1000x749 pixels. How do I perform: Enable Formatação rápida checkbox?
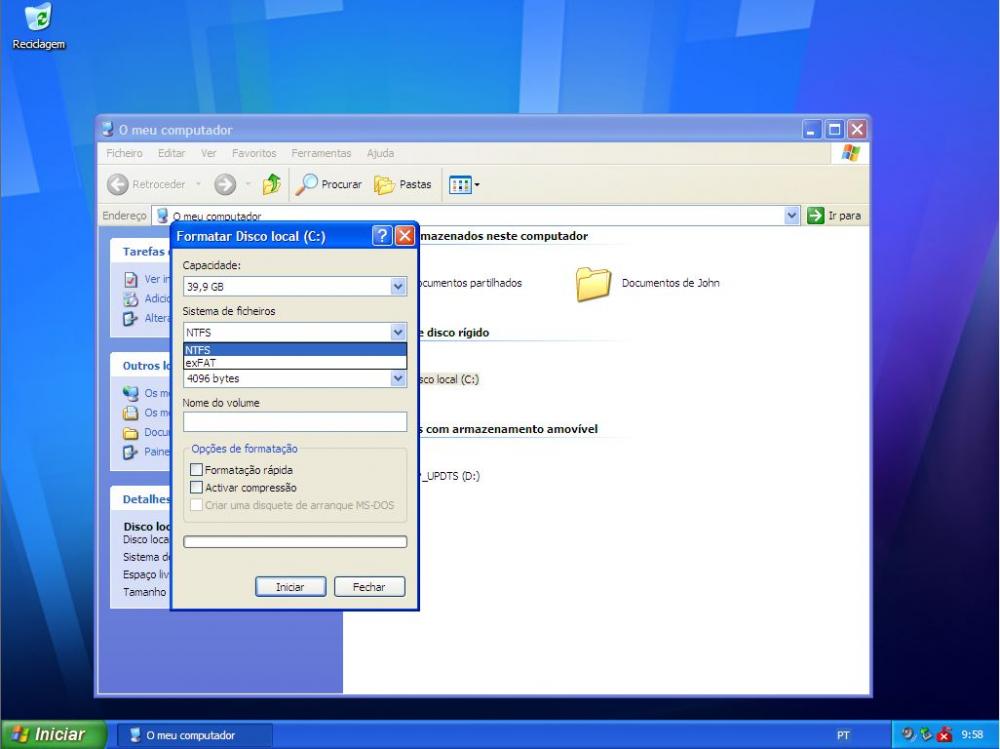[197, 470]
